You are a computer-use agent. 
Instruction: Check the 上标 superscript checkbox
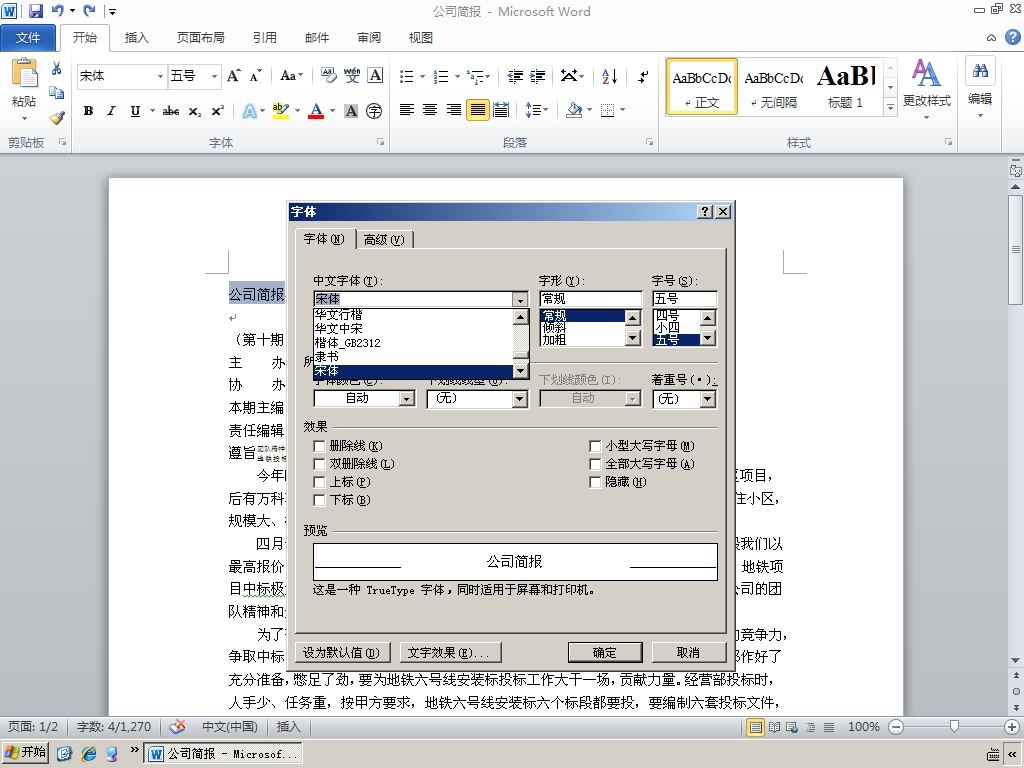click(x=319, y=482)
